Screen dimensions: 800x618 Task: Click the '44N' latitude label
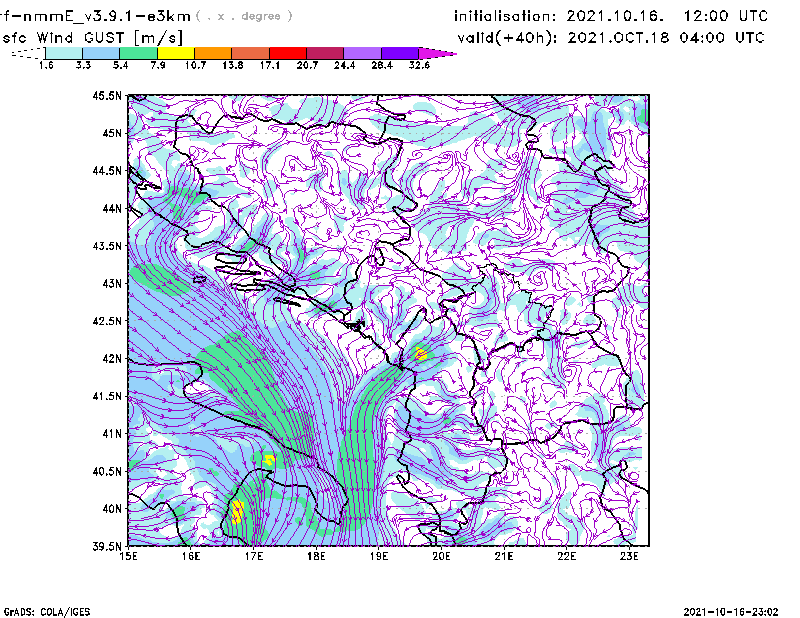(112, 208)
